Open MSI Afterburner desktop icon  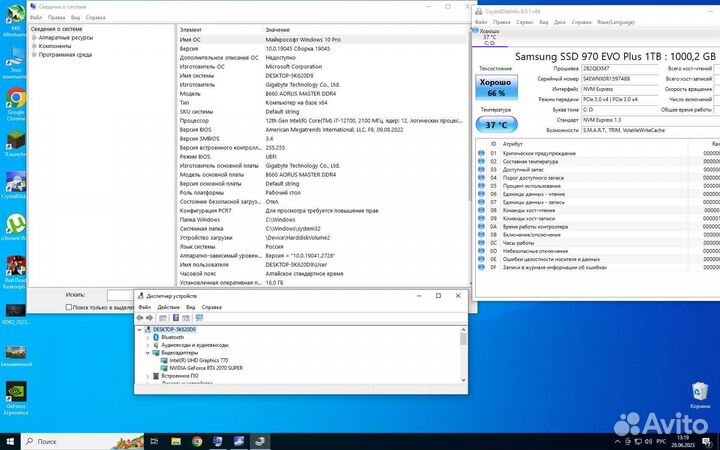[15, 19]
